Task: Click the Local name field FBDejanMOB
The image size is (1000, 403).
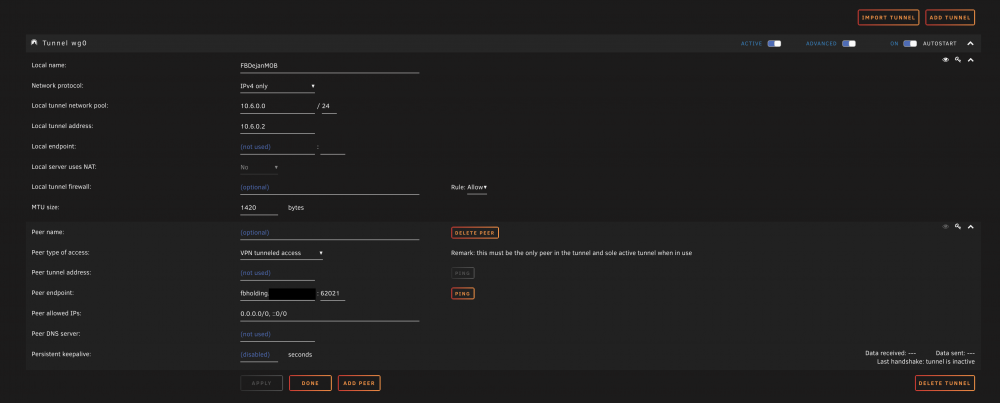Action: pyautogui.click(x=330, y=66)
